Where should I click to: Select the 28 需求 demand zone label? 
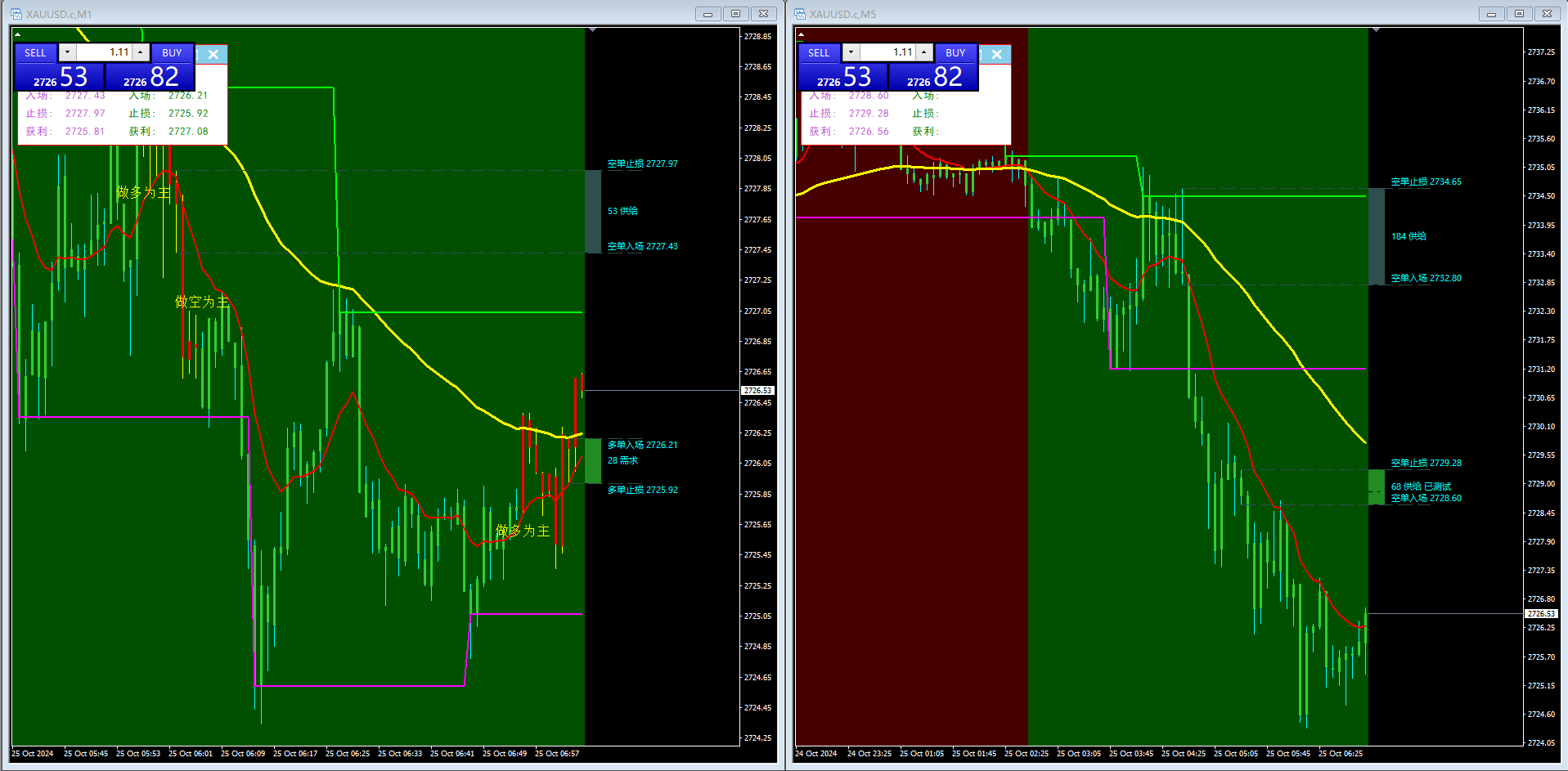tap(622, 460)
